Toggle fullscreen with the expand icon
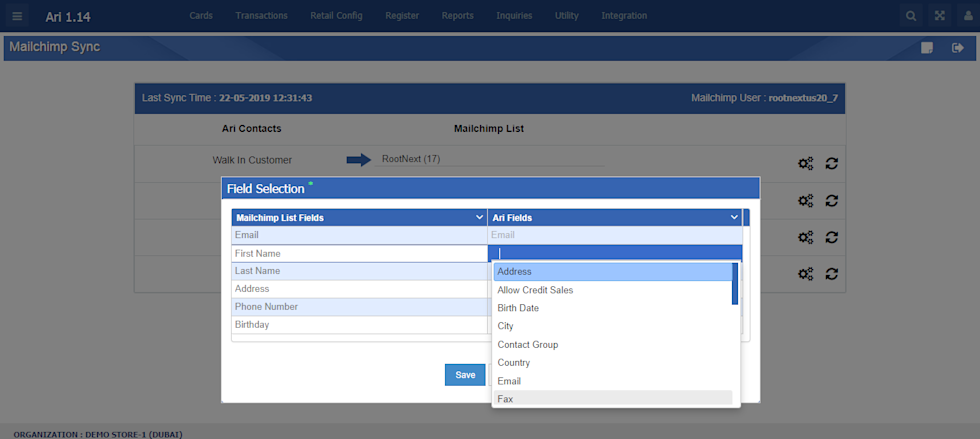 click(x=939, y=16)
